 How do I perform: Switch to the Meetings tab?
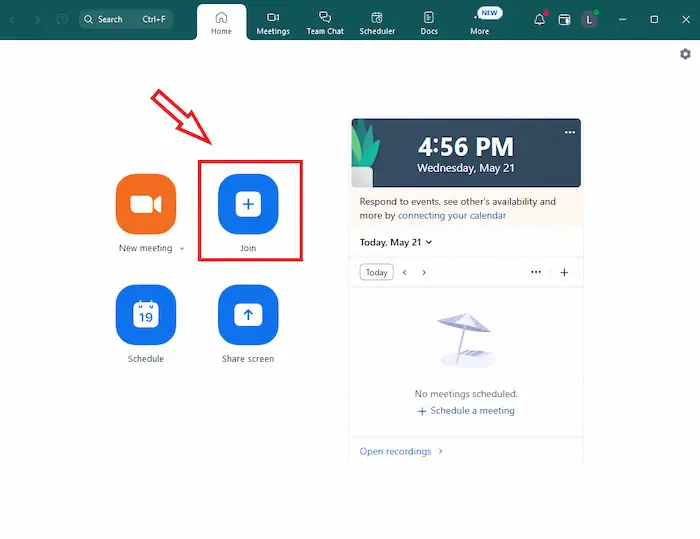tap(273, 20)
